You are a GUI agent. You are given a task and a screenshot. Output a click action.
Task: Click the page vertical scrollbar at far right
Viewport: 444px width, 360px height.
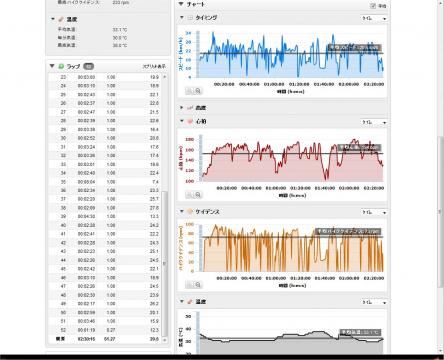(x=441, y=212)
